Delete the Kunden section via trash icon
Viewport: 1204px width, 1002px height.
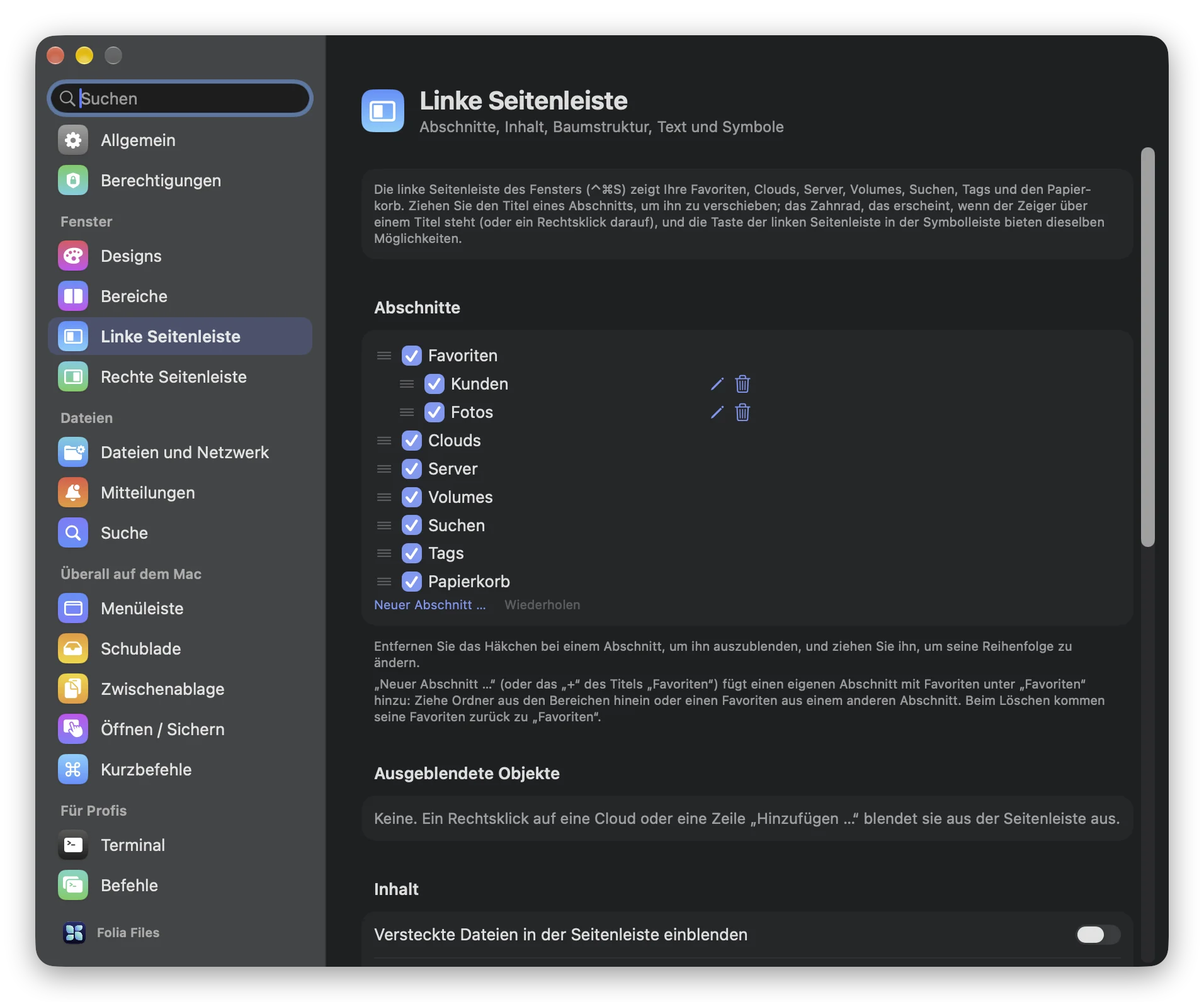[742, 384]
